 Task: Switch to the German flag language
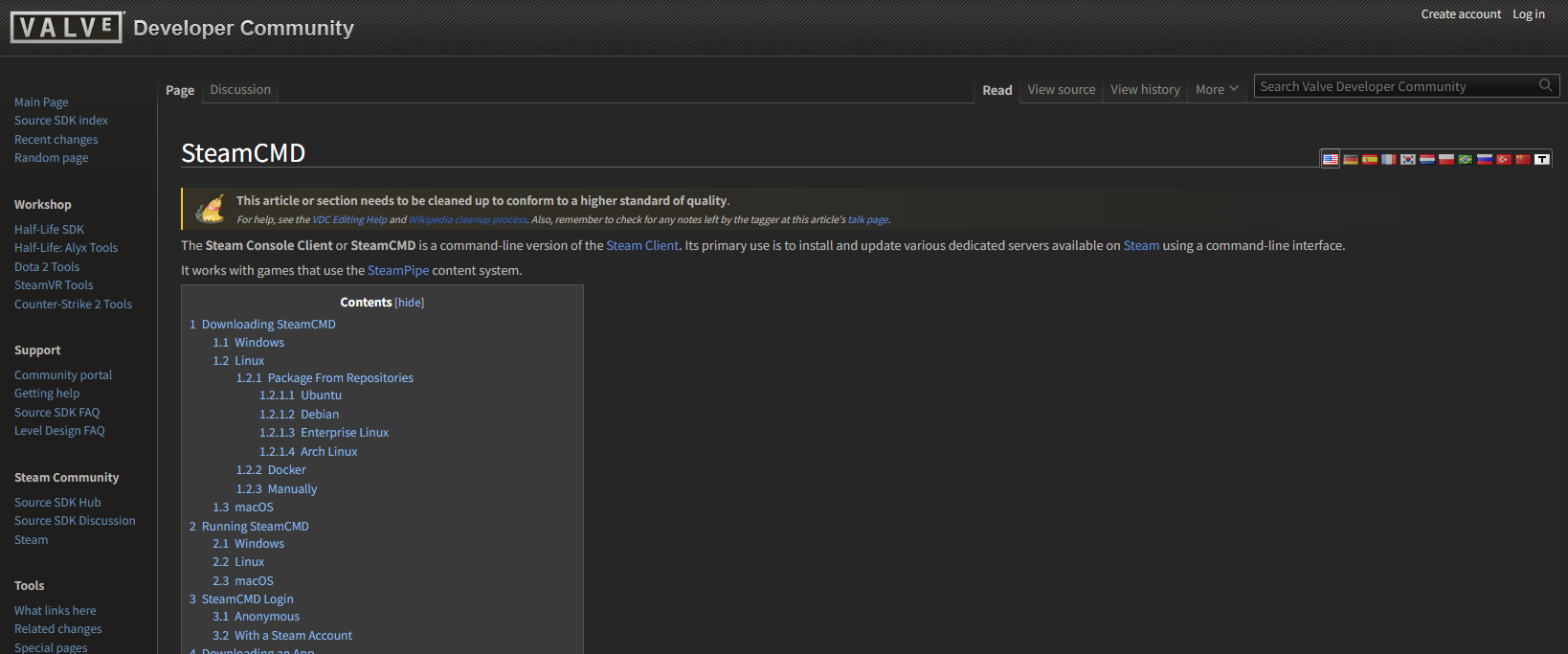coord(1351,159)
